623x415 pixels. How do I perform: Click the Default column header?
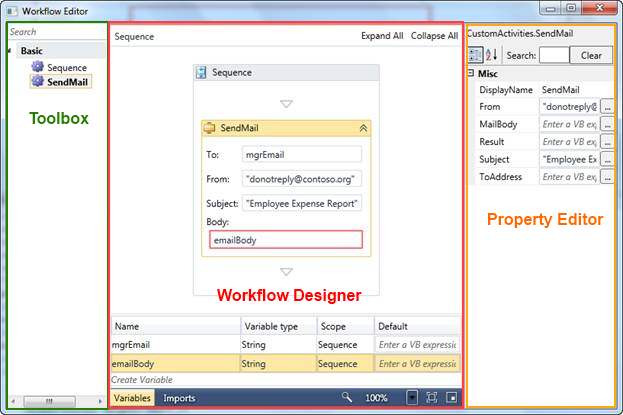click(x=417, y=326)
